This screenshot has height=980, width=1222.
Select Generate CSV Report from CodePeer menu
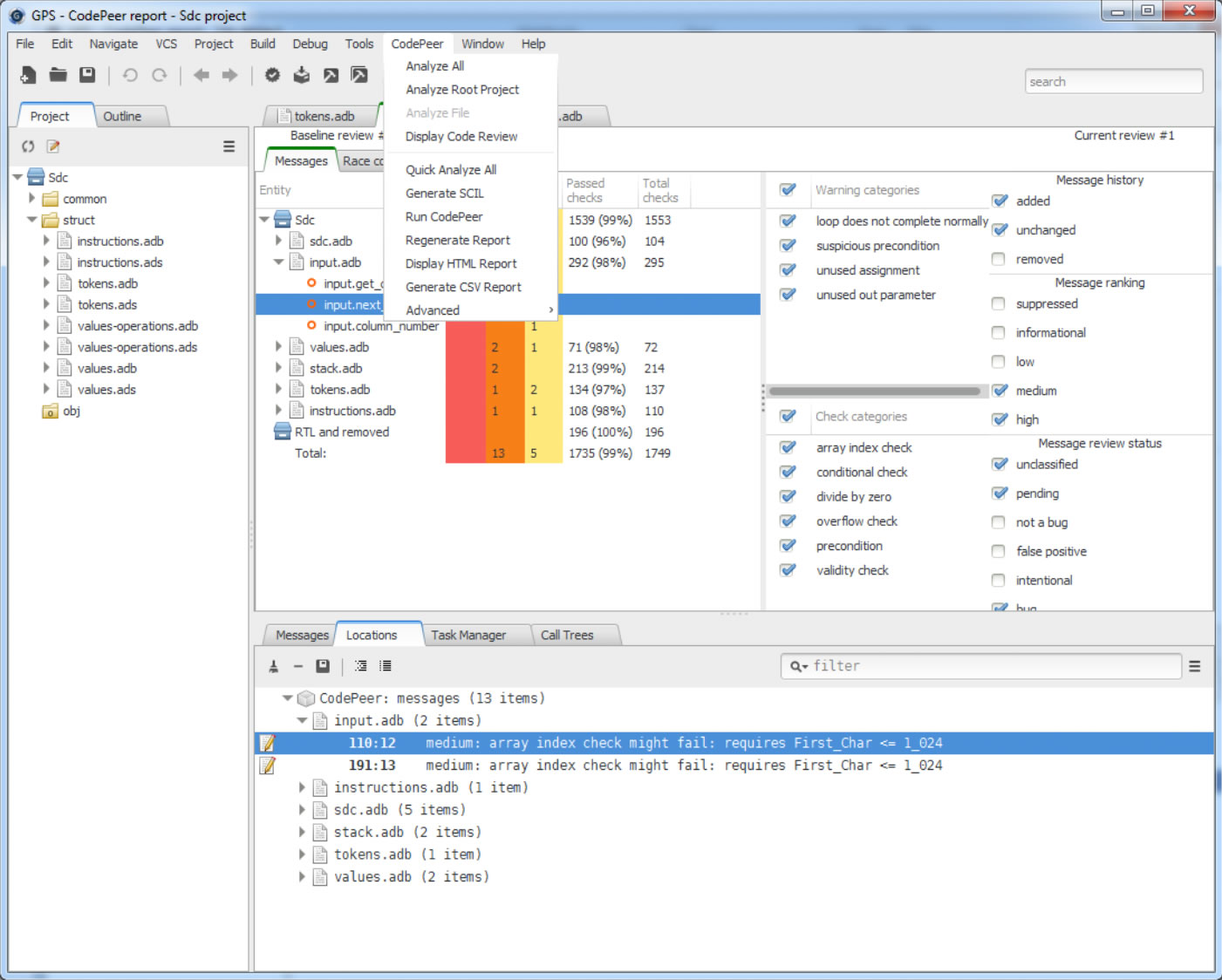click(463, 286)
